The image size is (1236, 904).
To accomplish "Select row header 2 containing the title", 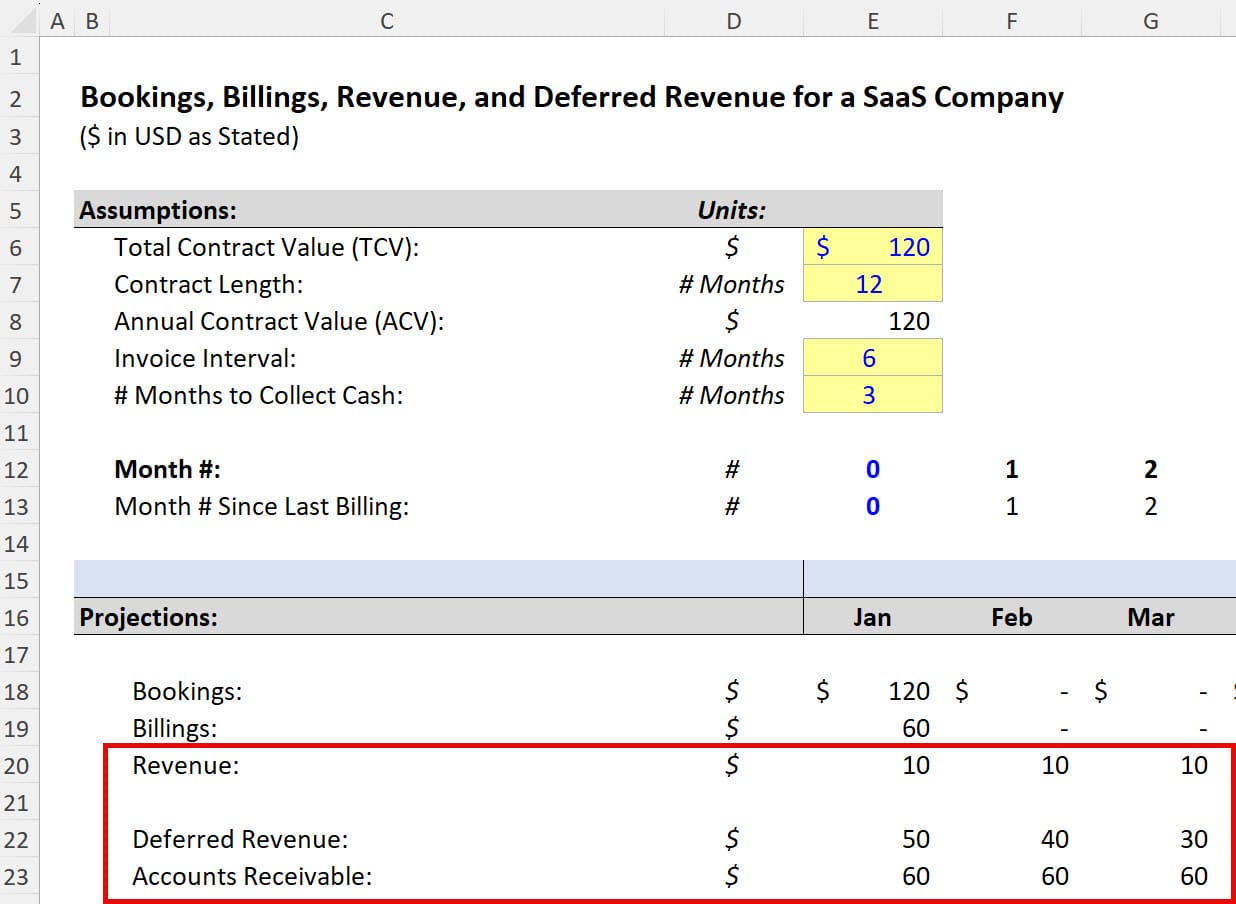I will pyautogui.click(x=16, y=96).
